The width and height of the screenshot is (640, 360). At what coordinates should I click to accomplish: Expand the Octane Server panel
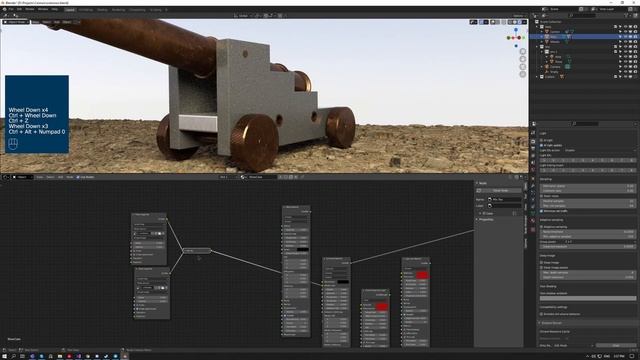pos(540,323)
